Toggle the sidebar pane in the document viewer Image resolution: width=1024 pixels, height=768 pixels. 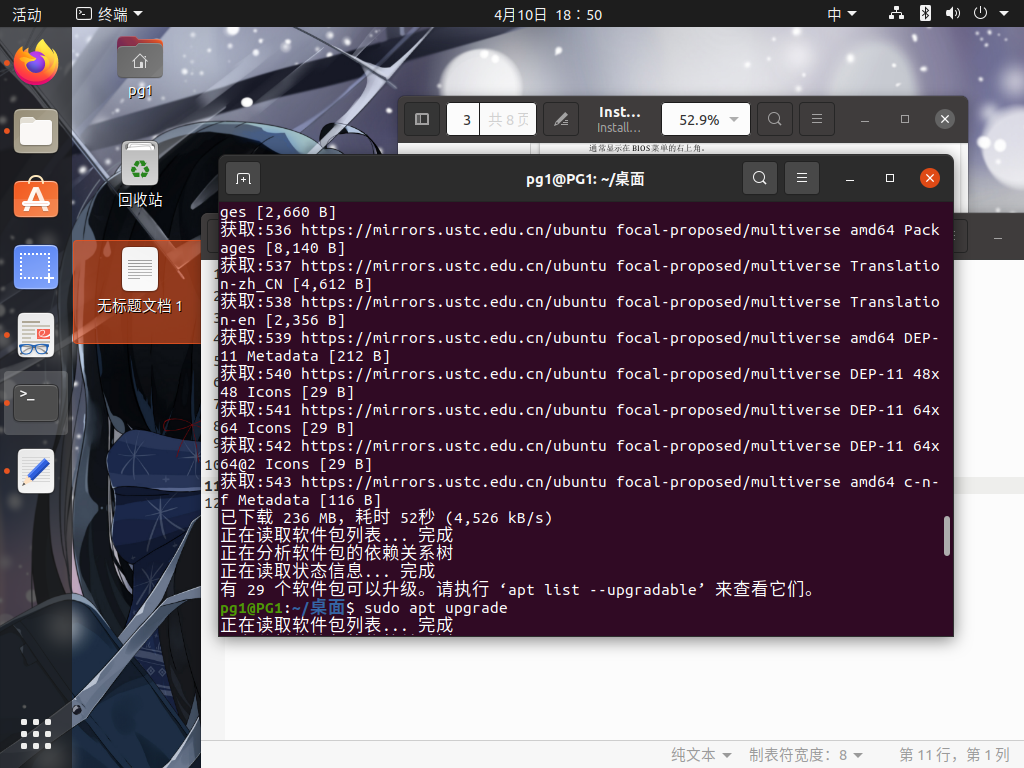(x=421, y=118)
